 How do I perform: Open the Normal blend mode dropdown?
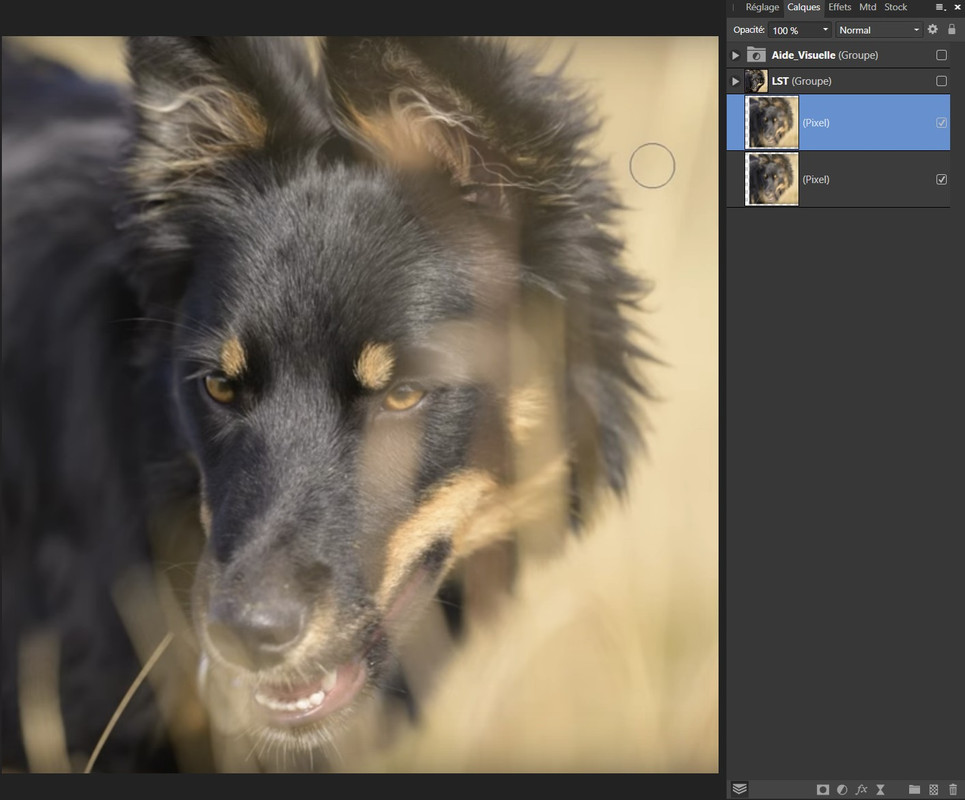click(x=879, y=30)
